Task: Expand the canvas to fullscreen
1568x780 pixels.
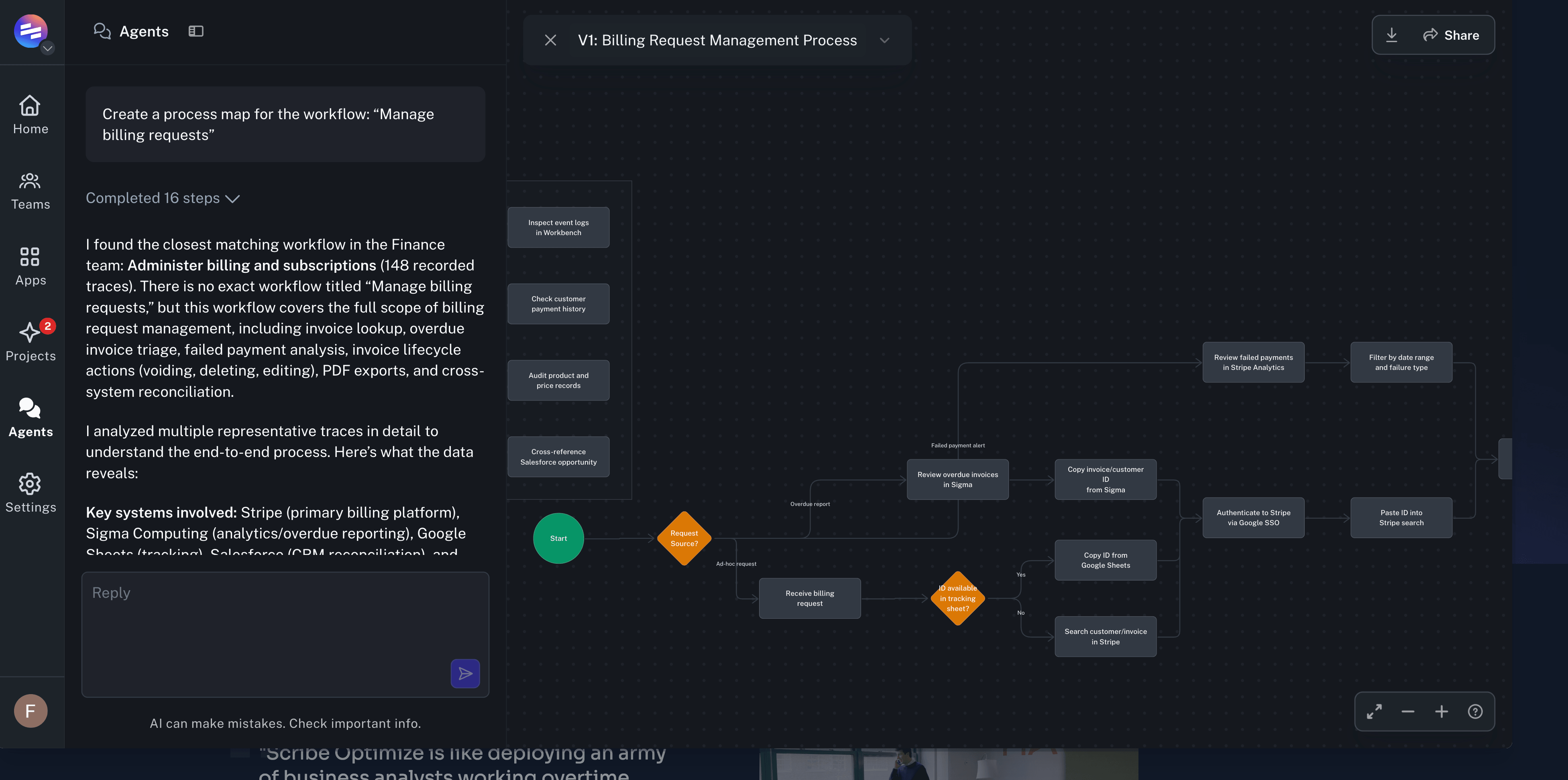Action: (x=1374, y=711)
